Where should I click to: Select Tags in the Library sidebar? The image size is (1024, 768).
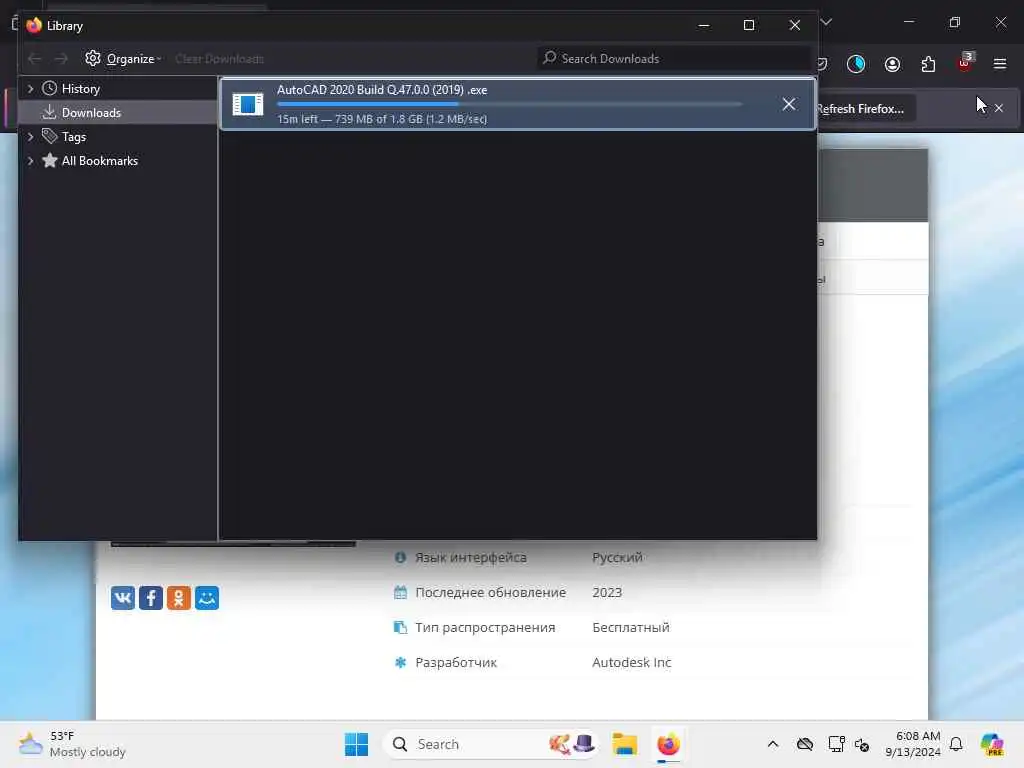coord(73,136)
